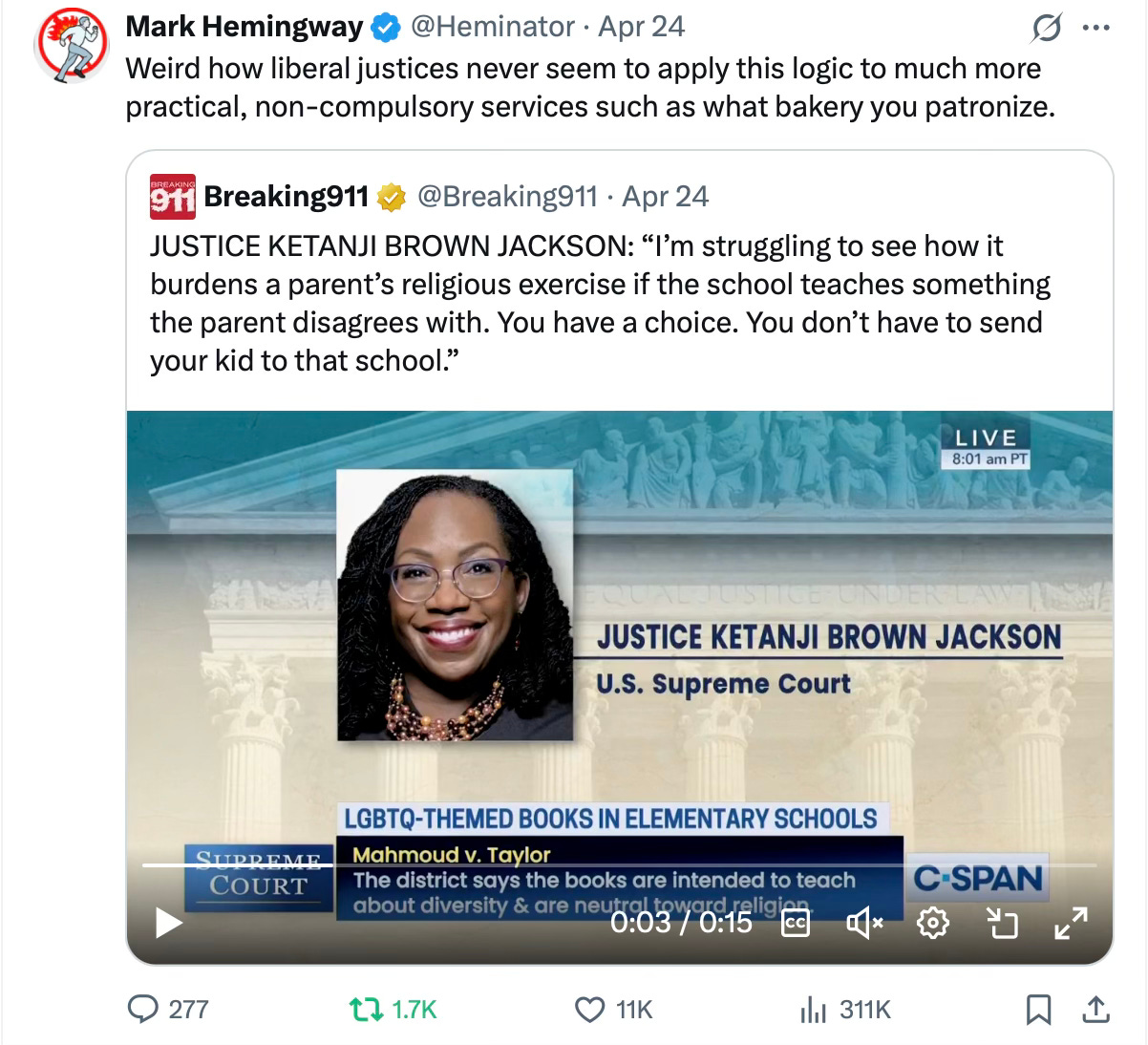Like the tweet with 11K hearts
This screenshot has width=1148, height=1045.
tap(613, 1009)
